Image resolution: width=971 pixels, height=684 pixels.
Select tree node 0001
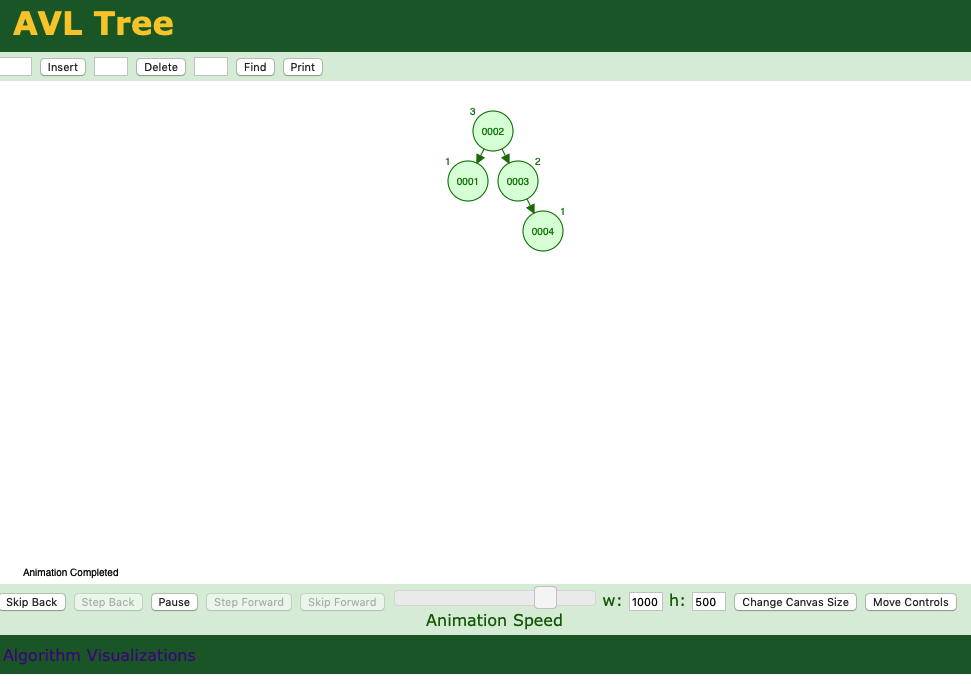pyautogui.click(x=468, y=181)
